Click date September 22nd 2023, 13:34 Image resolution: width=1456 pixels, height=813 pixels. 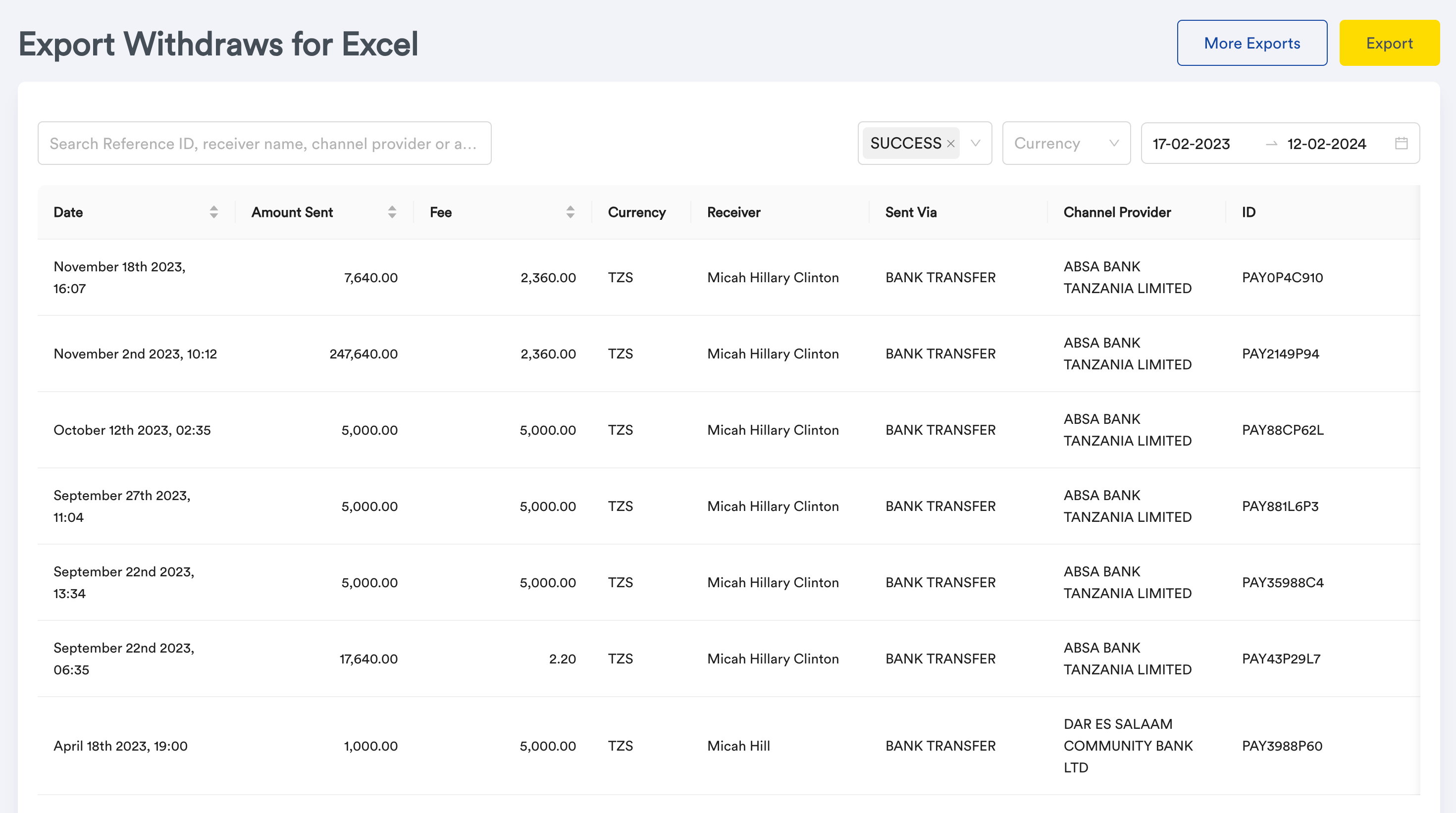124,583
